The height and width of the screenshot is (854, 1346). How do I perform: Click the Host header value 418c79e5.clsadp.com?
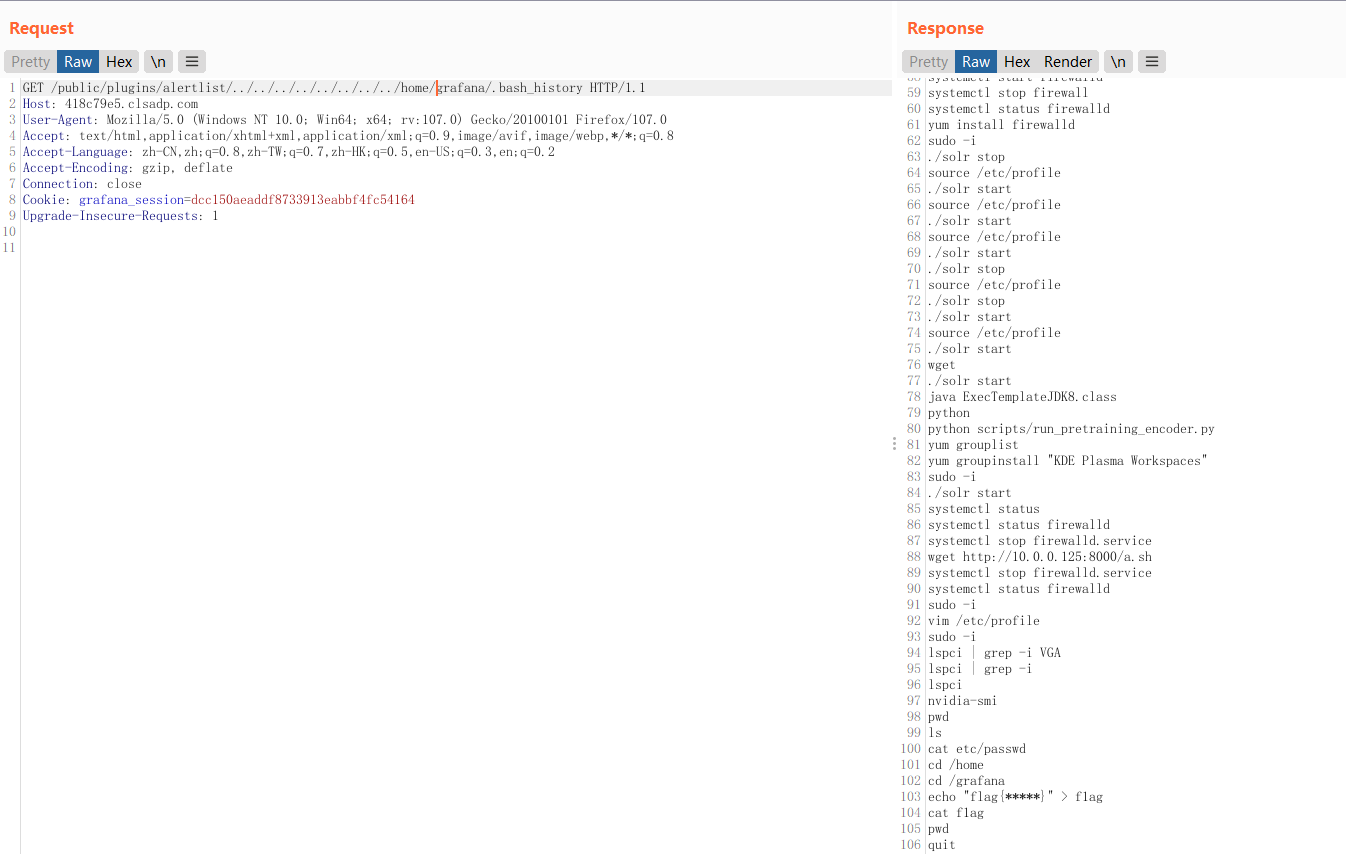point(131,104)
